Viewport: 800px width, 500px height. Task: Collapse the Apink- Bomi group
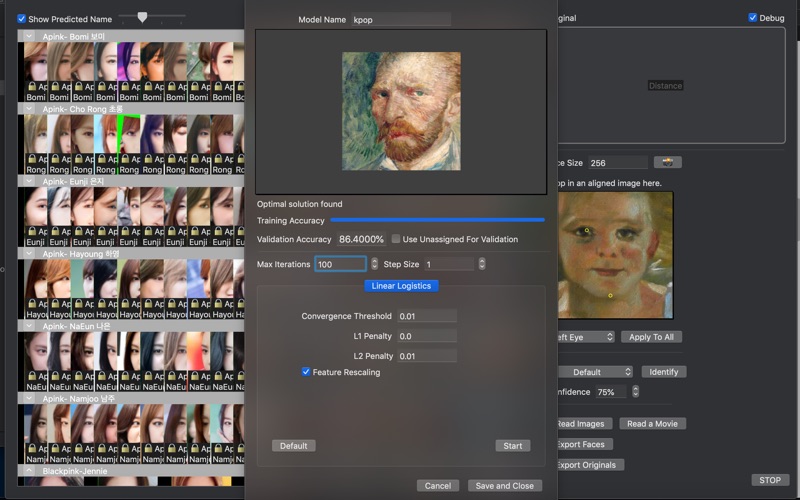pyautogui.click(x=30, y=37)
